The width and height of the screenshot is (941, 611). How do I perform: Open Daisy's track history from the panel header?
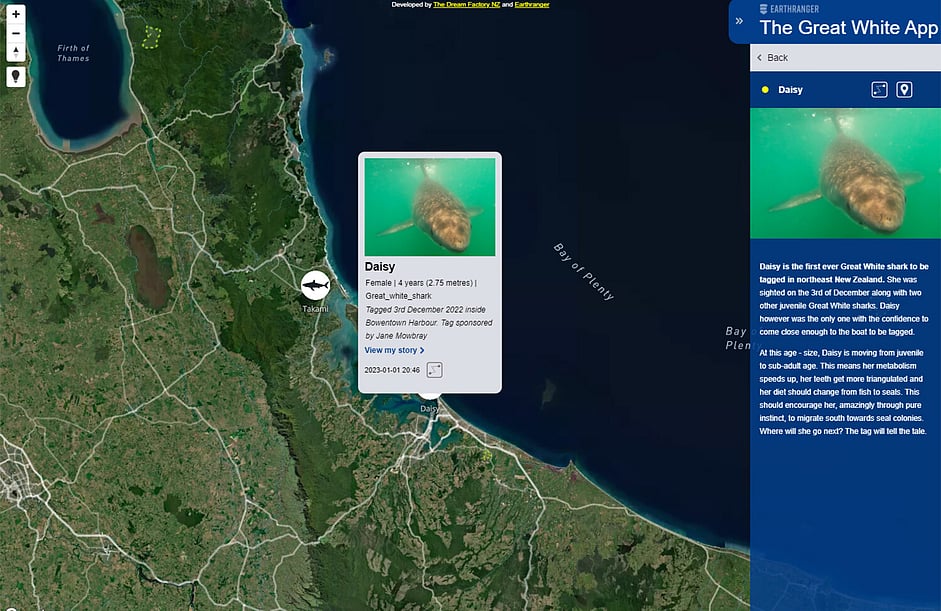tap(879, 89)
